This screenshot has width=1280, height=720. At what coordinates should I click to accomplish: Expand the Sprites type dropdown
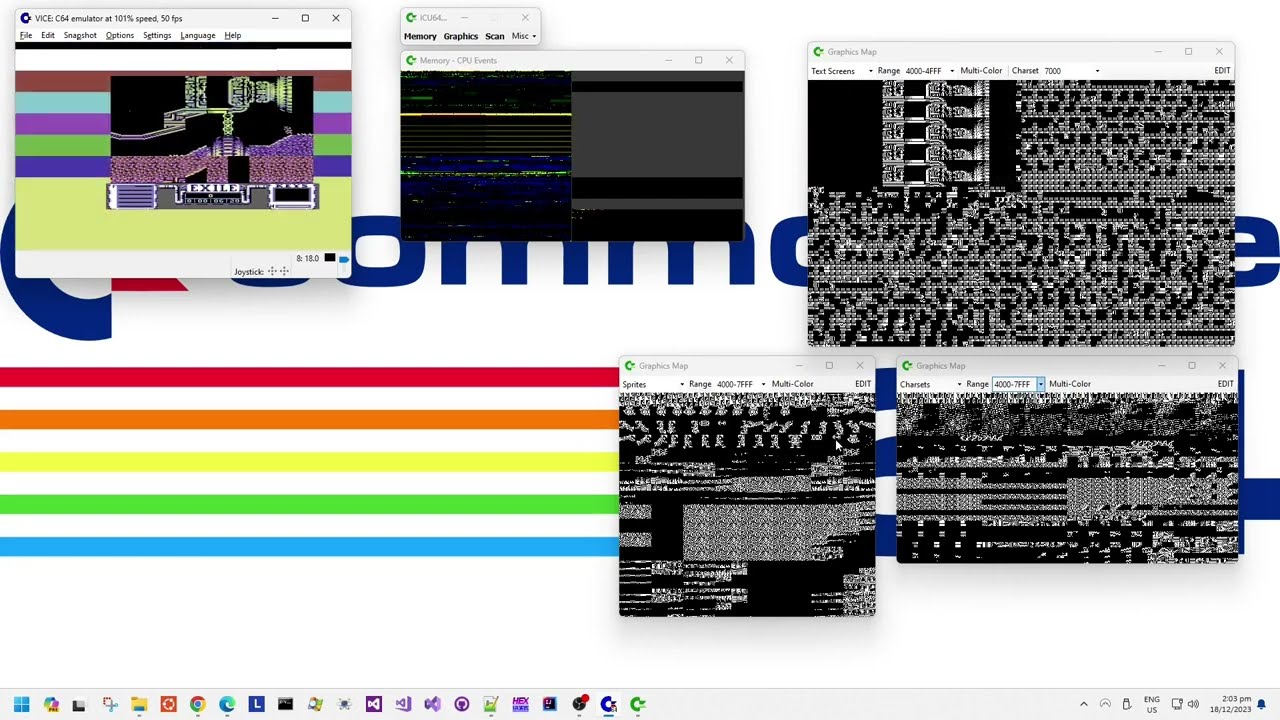pos(654,384)
